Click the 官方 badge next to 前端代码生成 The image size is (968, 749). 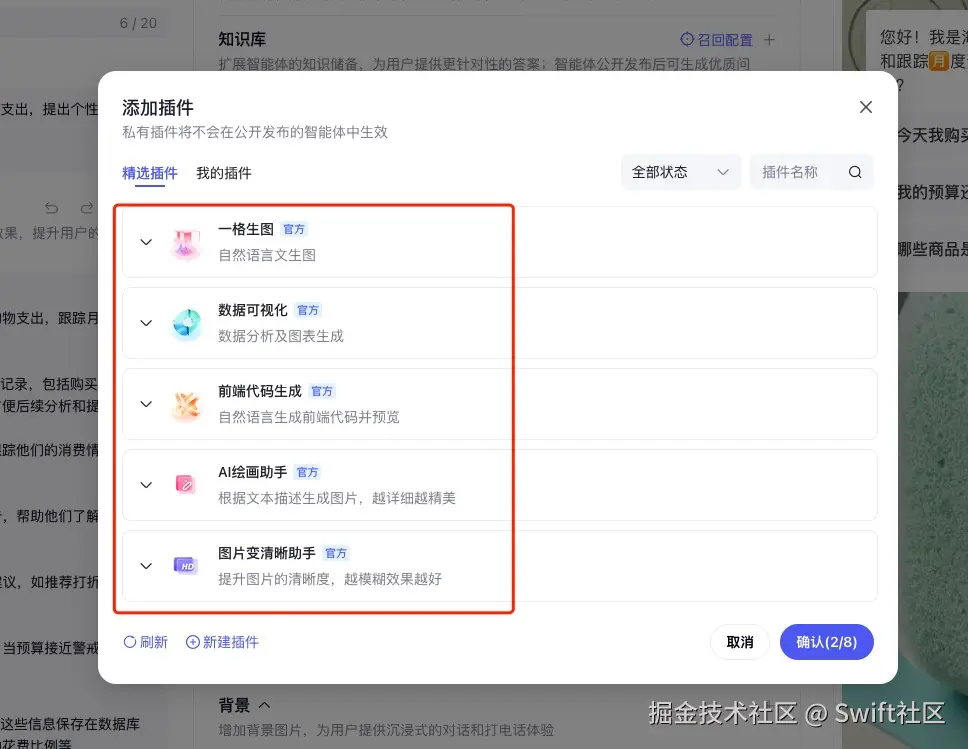(x=322, y=391)
